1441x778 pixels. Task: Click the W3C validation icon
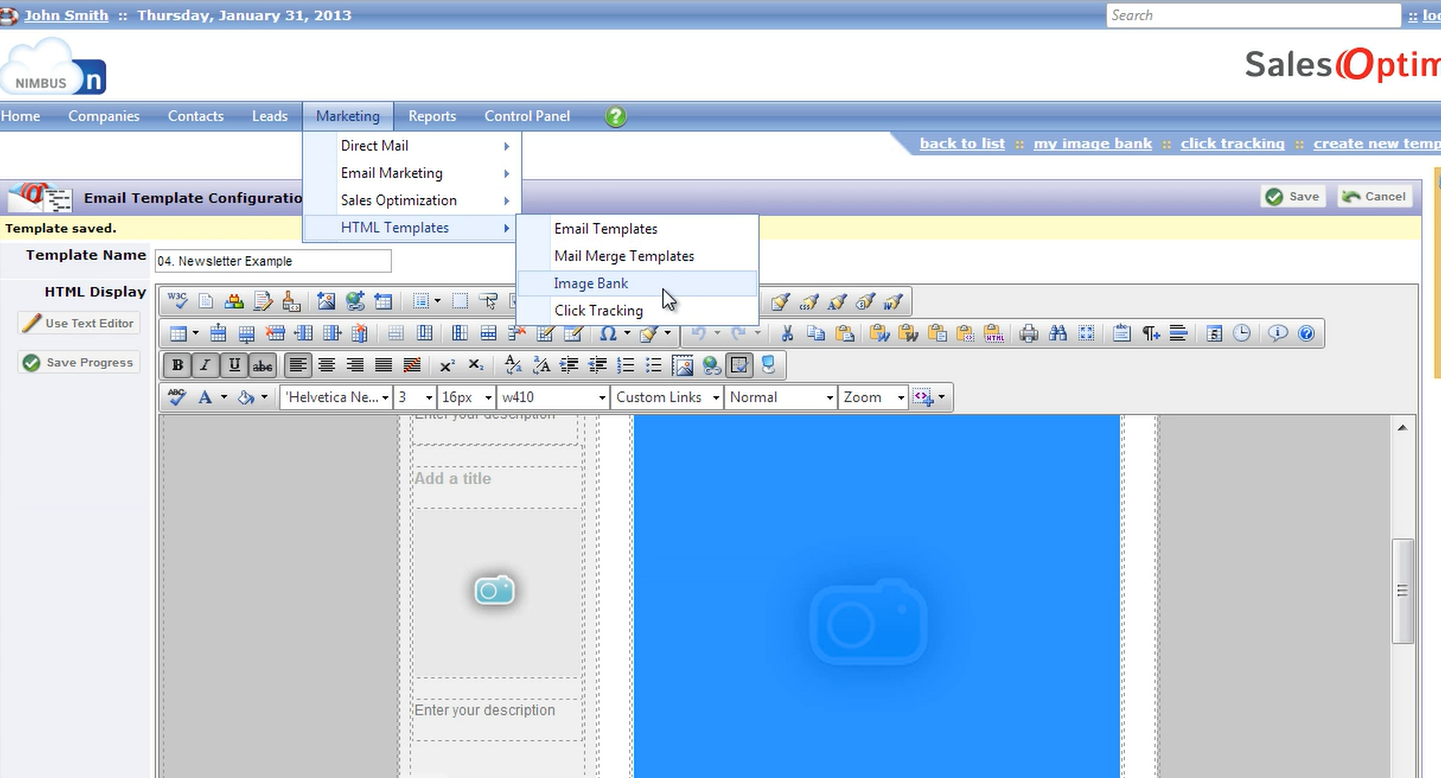pos(177,300)
